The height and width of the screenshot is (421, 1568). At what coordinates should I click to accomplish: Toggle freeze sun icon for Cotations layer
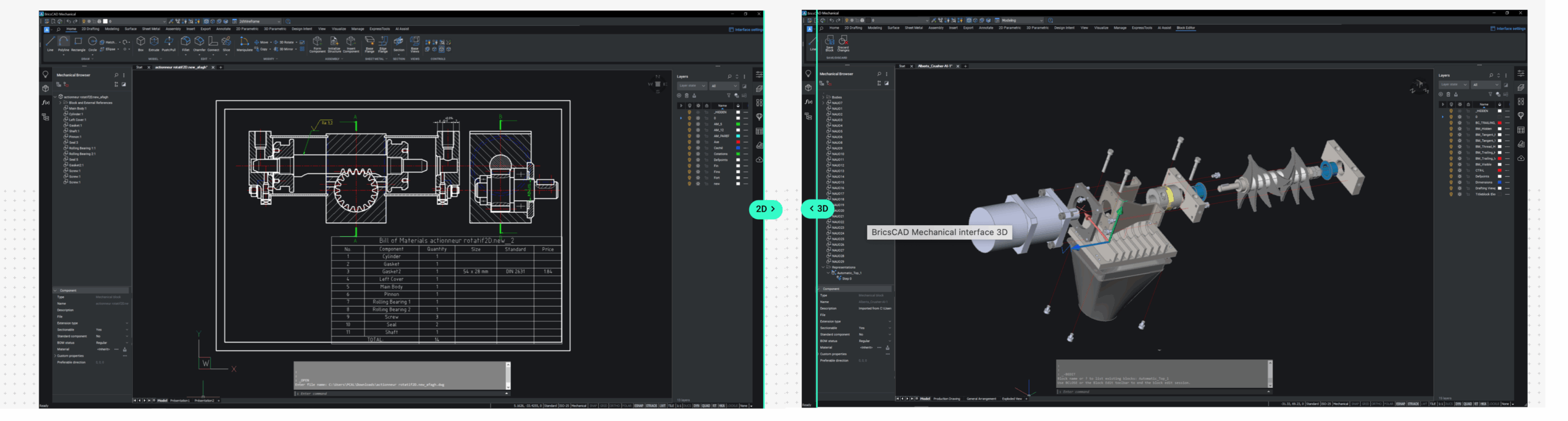point(698,154)
